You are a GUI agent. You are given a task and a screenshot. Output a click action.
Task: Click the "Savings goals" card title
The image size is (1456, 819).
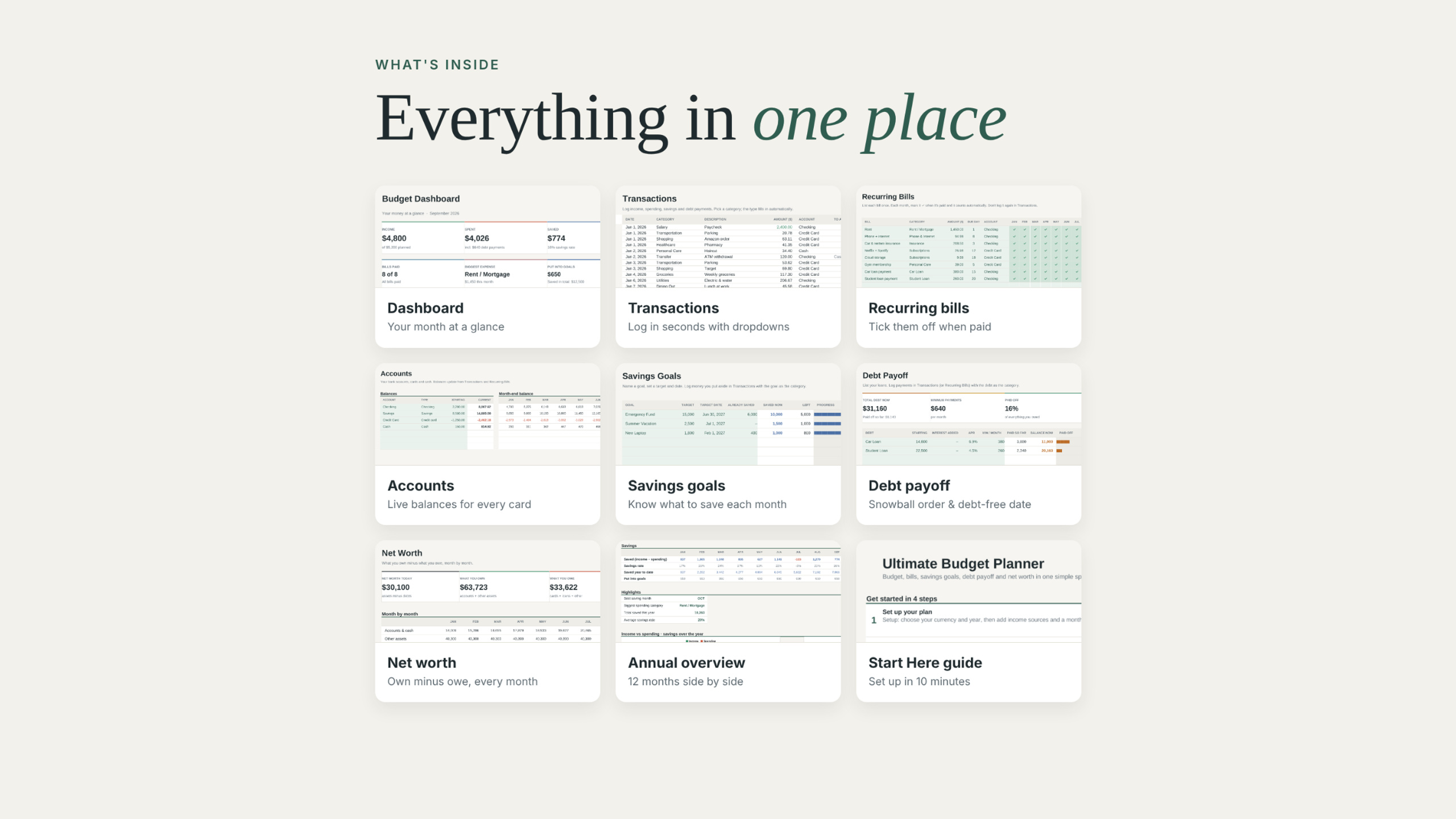[x=676, y=486]
